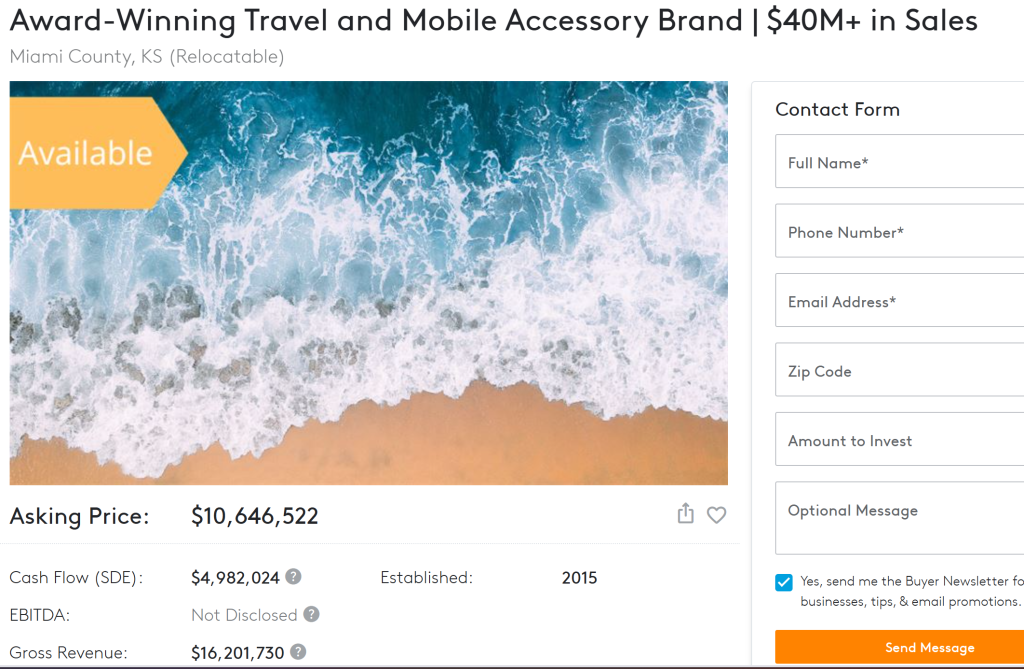Focus the Email Address field
Viewport: 1024px width, 669px height.
[900, 300]
